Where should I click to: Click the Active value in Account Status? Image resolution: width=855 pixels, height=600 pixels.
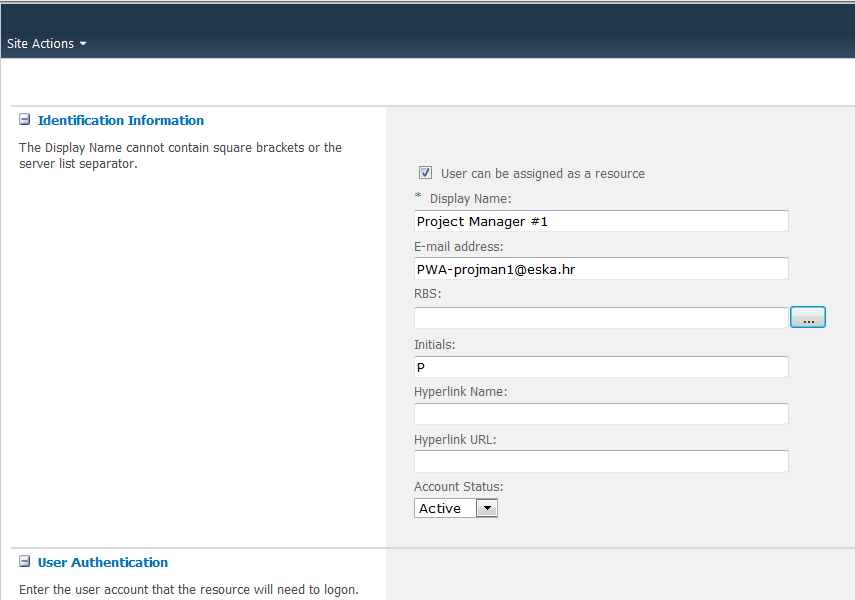coord(443,508)
